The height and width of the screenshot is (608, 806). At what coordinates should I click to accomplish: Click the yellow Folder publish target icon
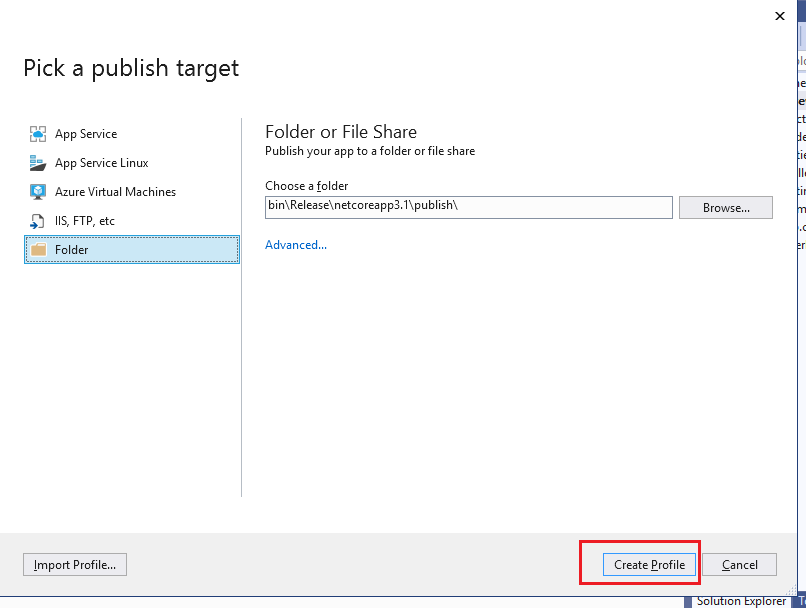[38, 249]
